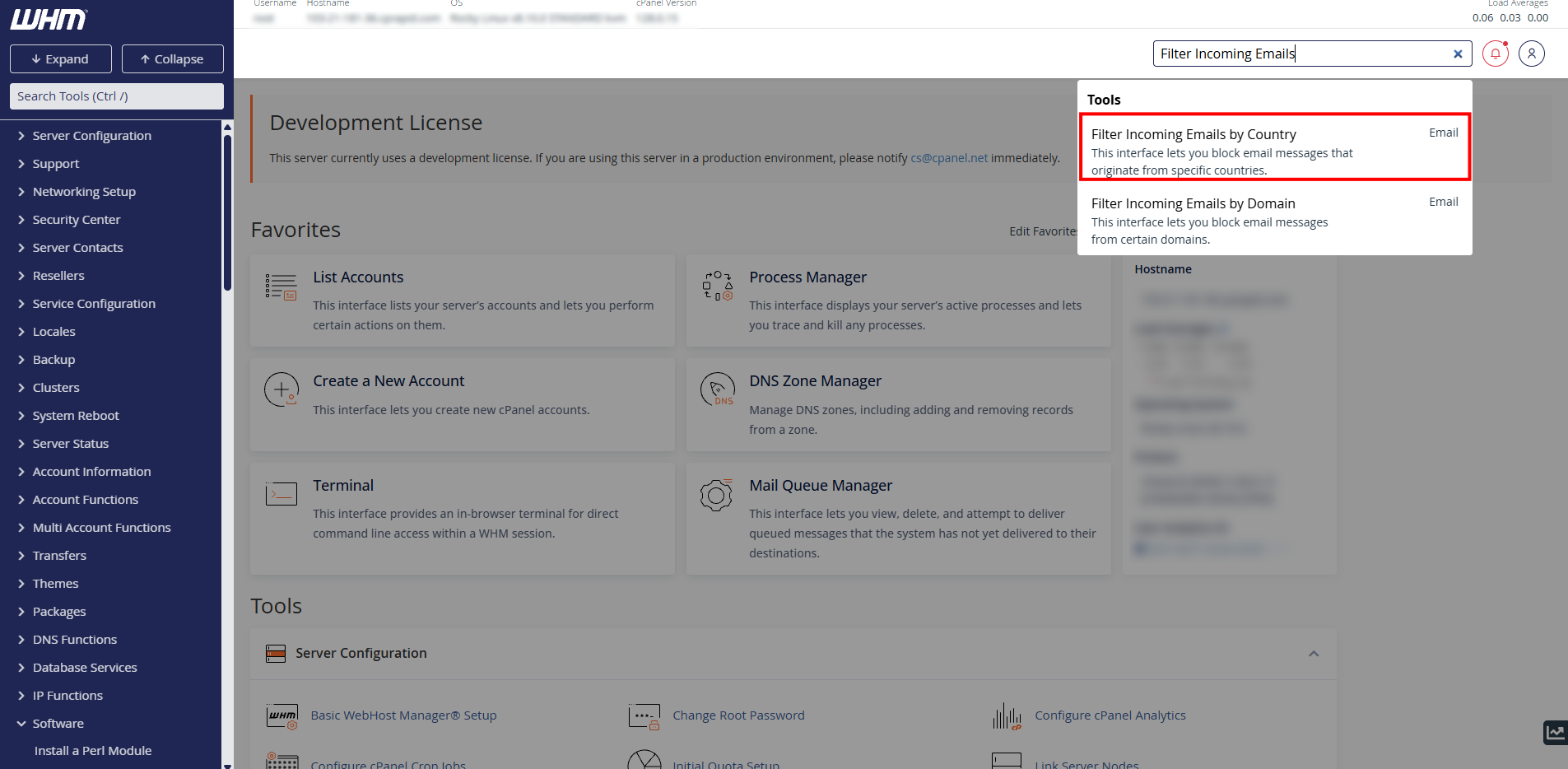
Task: Open the Terminal favorite title
Action: tap(343, 486)
